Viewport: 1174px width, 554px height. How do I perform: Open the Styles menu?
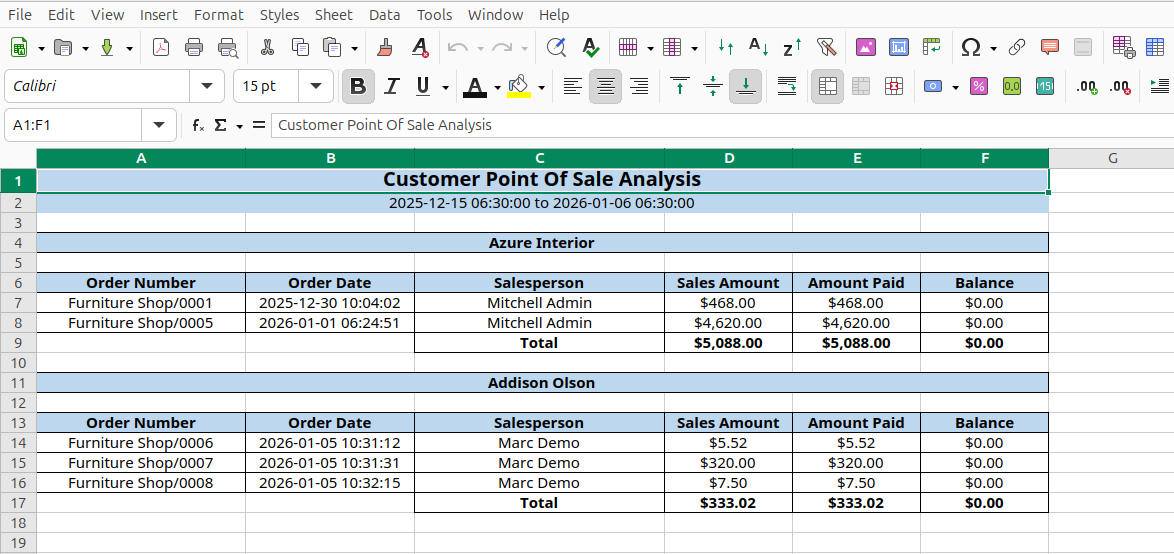click(279, 14)
